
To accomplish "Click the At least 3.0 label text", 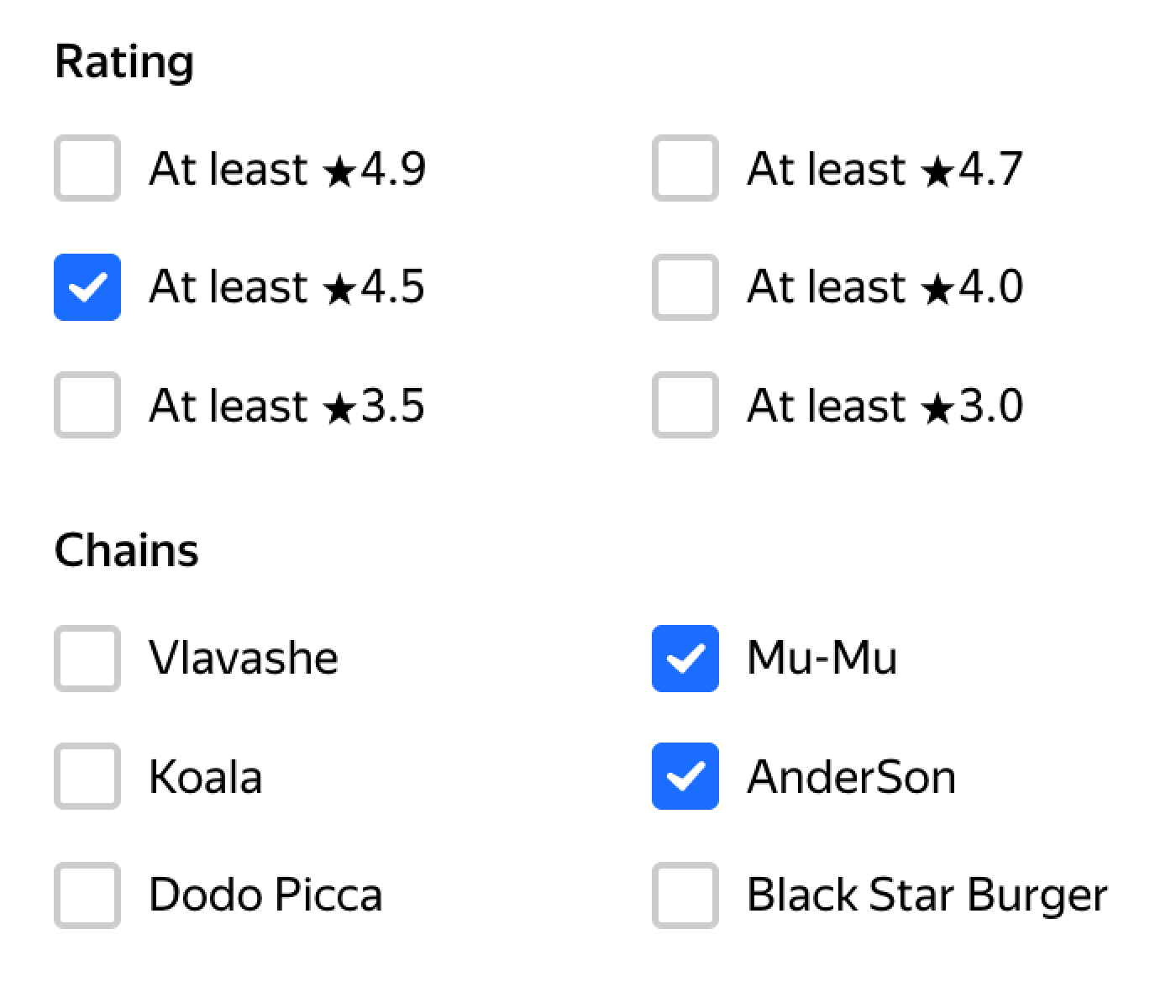I will [x=885, y=406].
